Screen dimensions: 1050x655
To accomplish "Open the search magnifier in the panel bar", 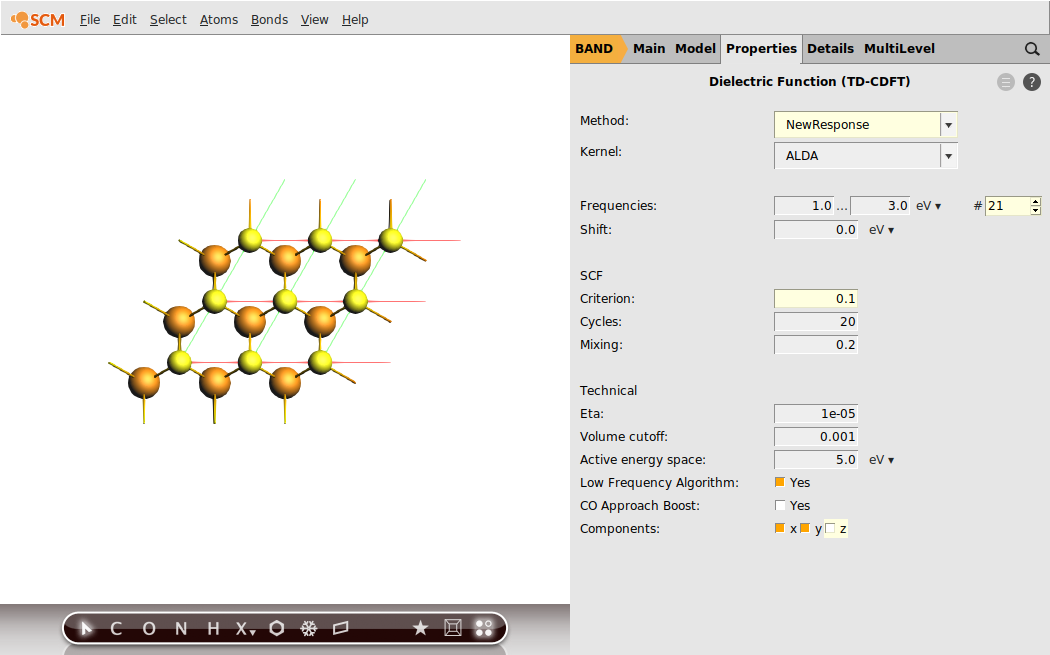I will (1032, 48).
